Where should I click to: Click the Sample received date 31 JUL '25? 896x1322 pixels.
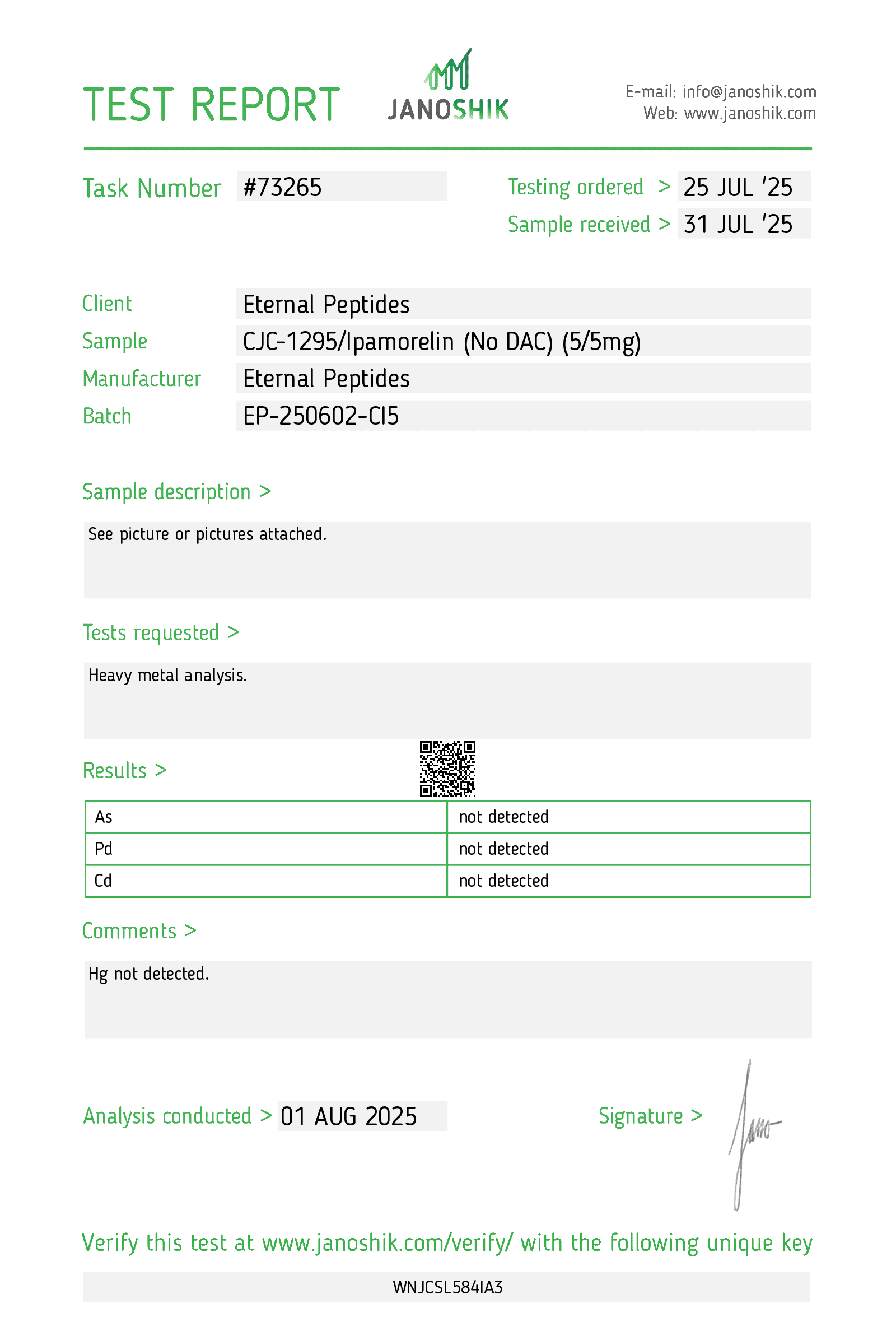pos(743,224)
